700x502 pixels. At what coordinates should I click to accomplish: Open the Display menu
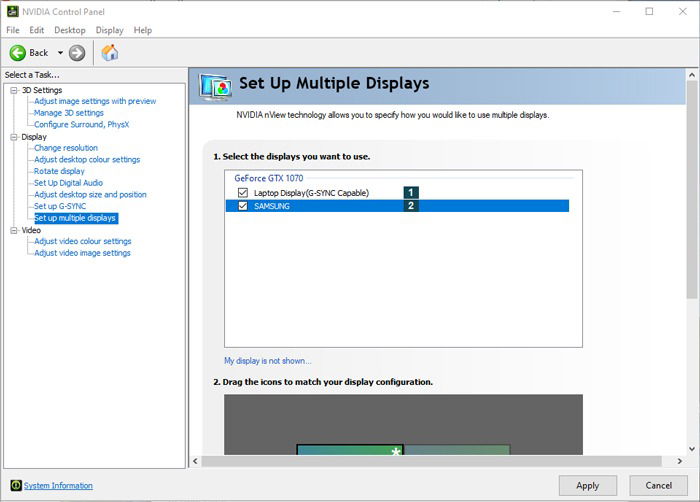click(x=109, y=30)
